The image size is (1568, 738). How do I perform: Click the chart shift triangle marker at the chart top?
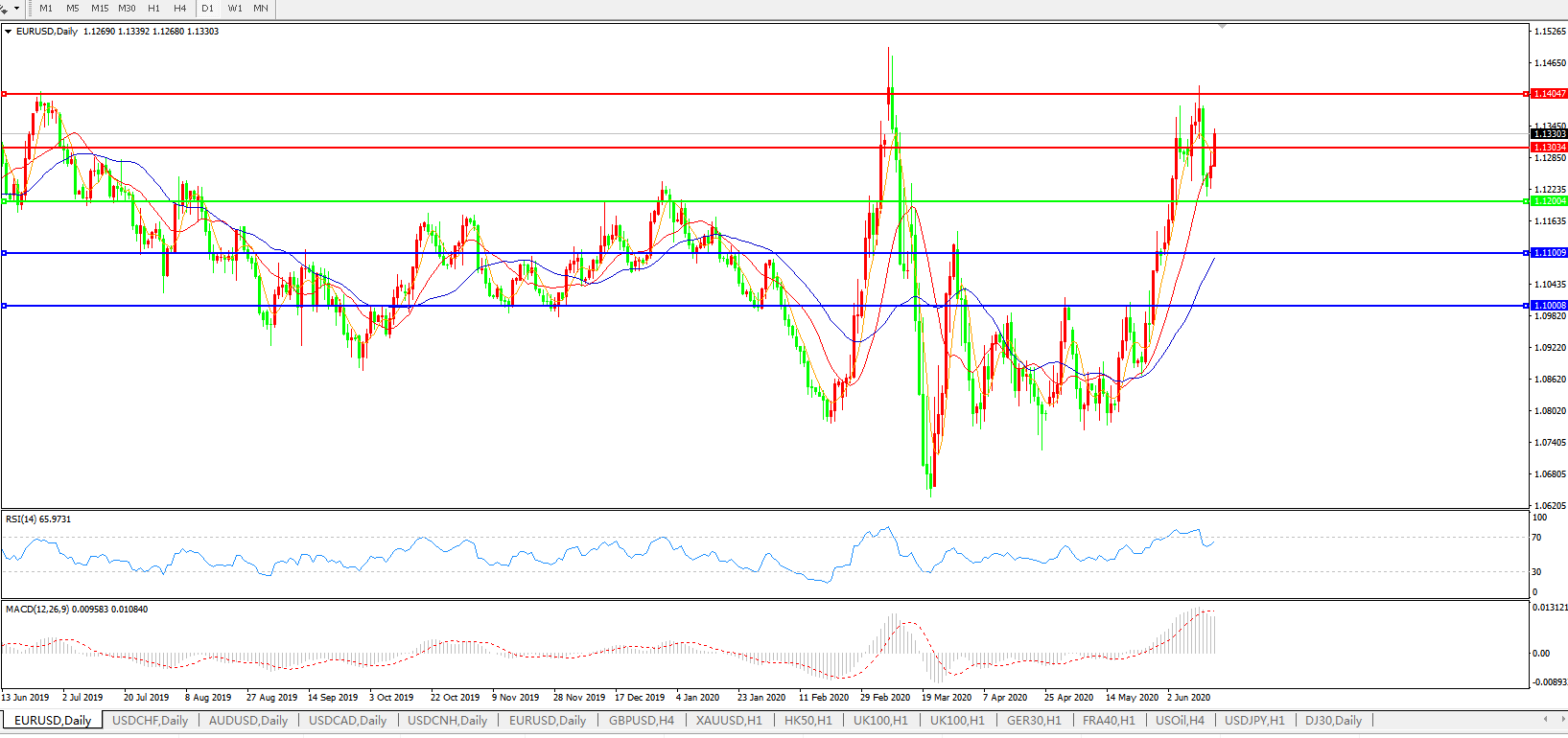coord(1222,27)
